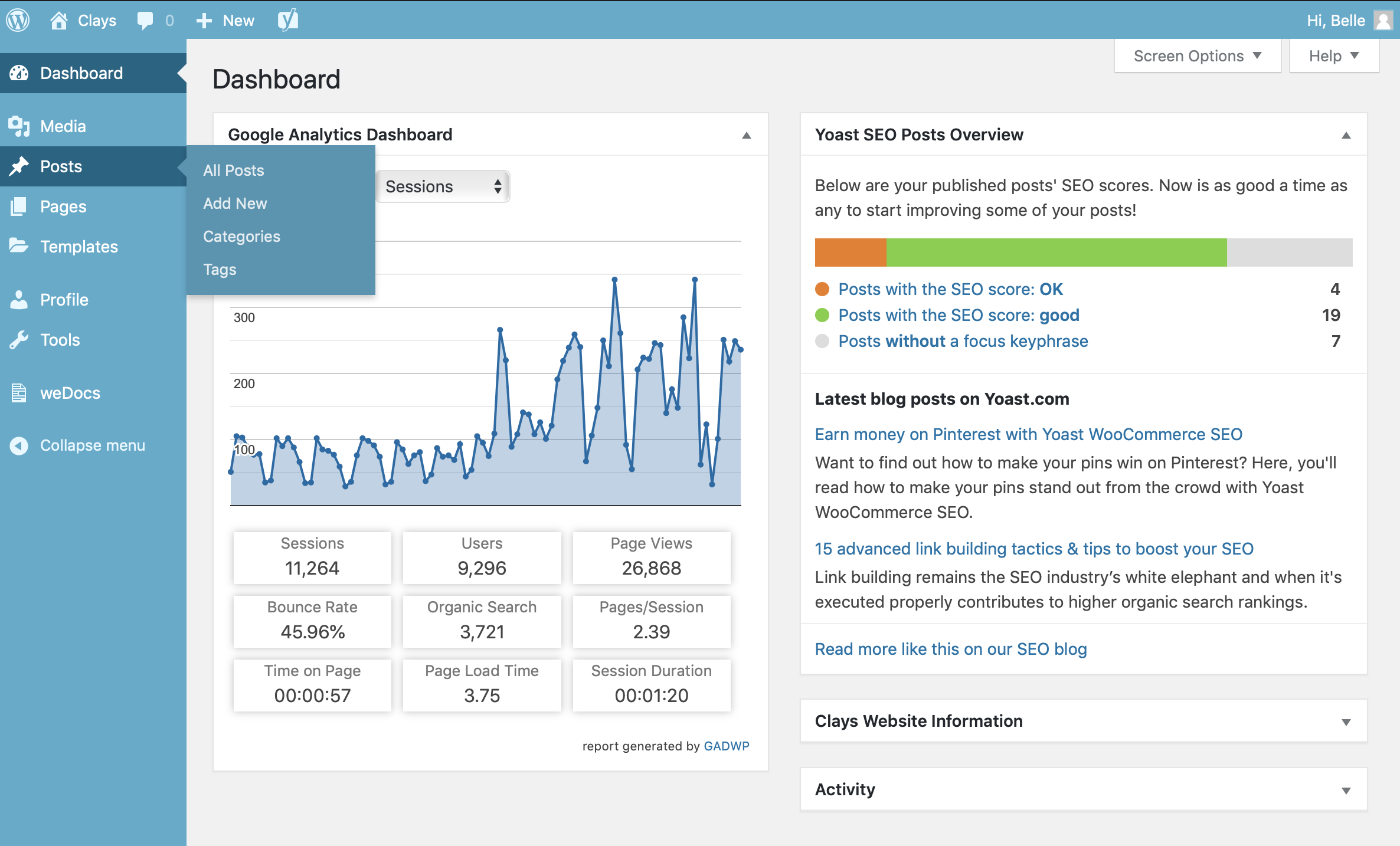Viewport: 1400px width, 846px height.
Task: Open Tags from Posts submenu
Action: coord(220,270)
